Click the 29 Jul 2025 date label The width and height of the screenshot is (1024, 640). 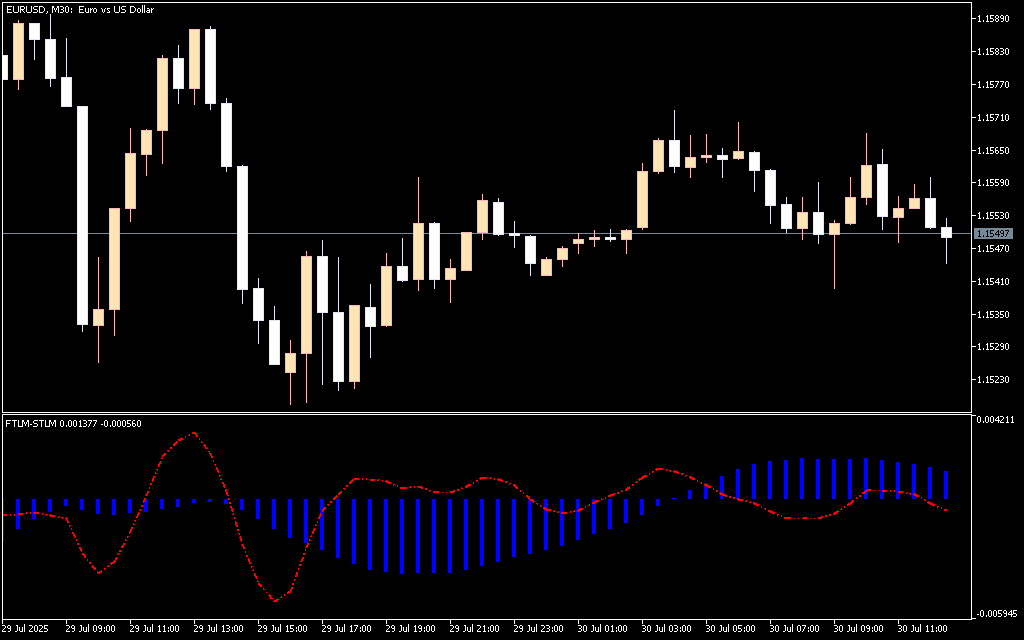pyautogui.click(x=25, y=629)
